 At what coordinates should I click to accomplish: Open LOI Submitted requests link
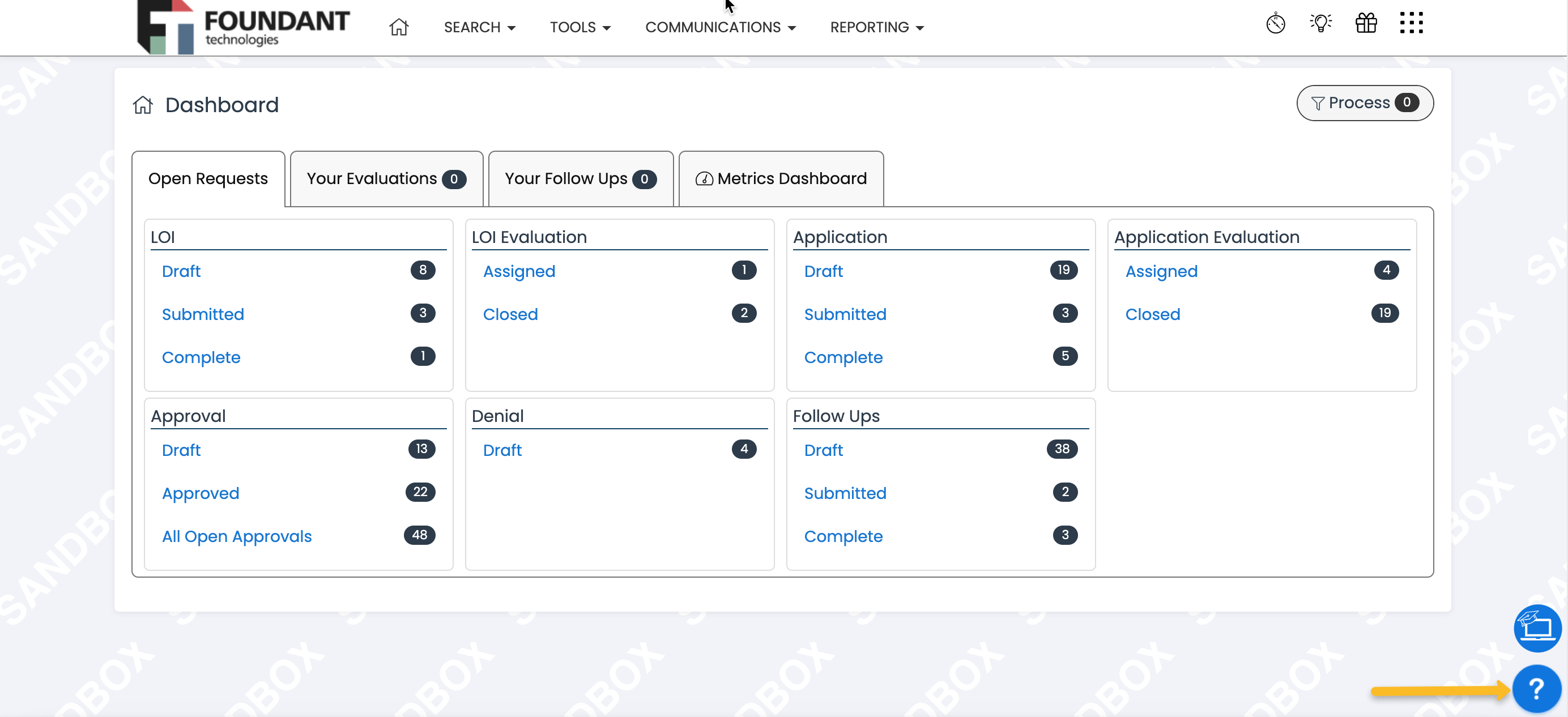(203, 314)
